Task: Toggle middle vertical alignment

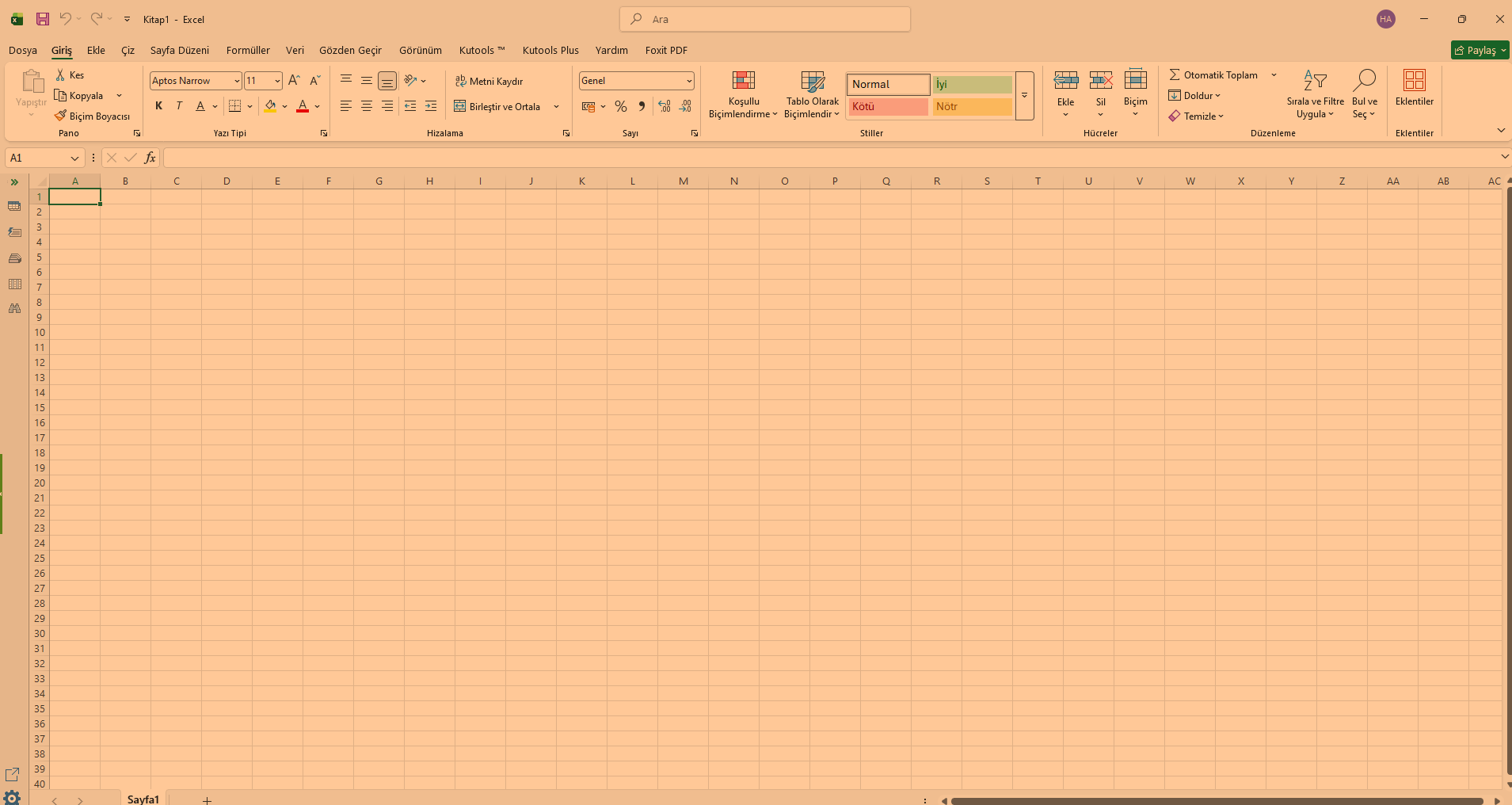Action: pyautogui.click(x=367, y=80)
